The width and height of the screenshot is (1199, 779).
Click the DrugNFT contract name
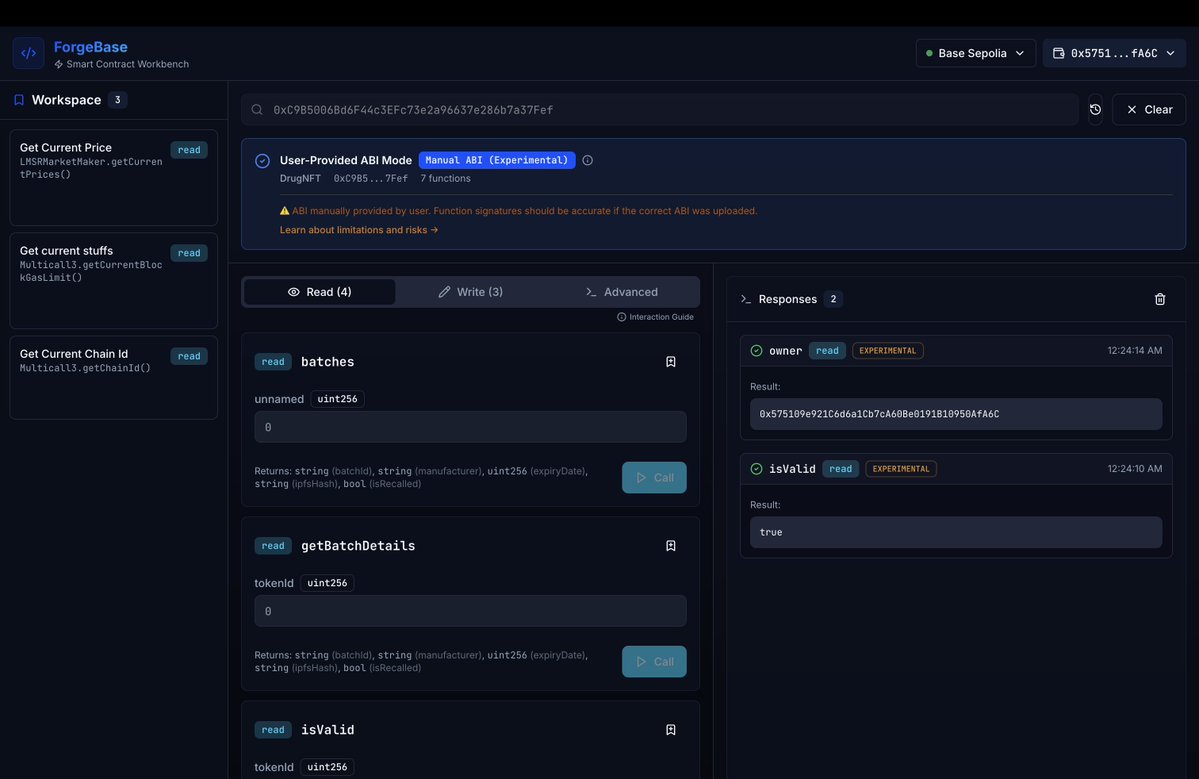point(301,179)
